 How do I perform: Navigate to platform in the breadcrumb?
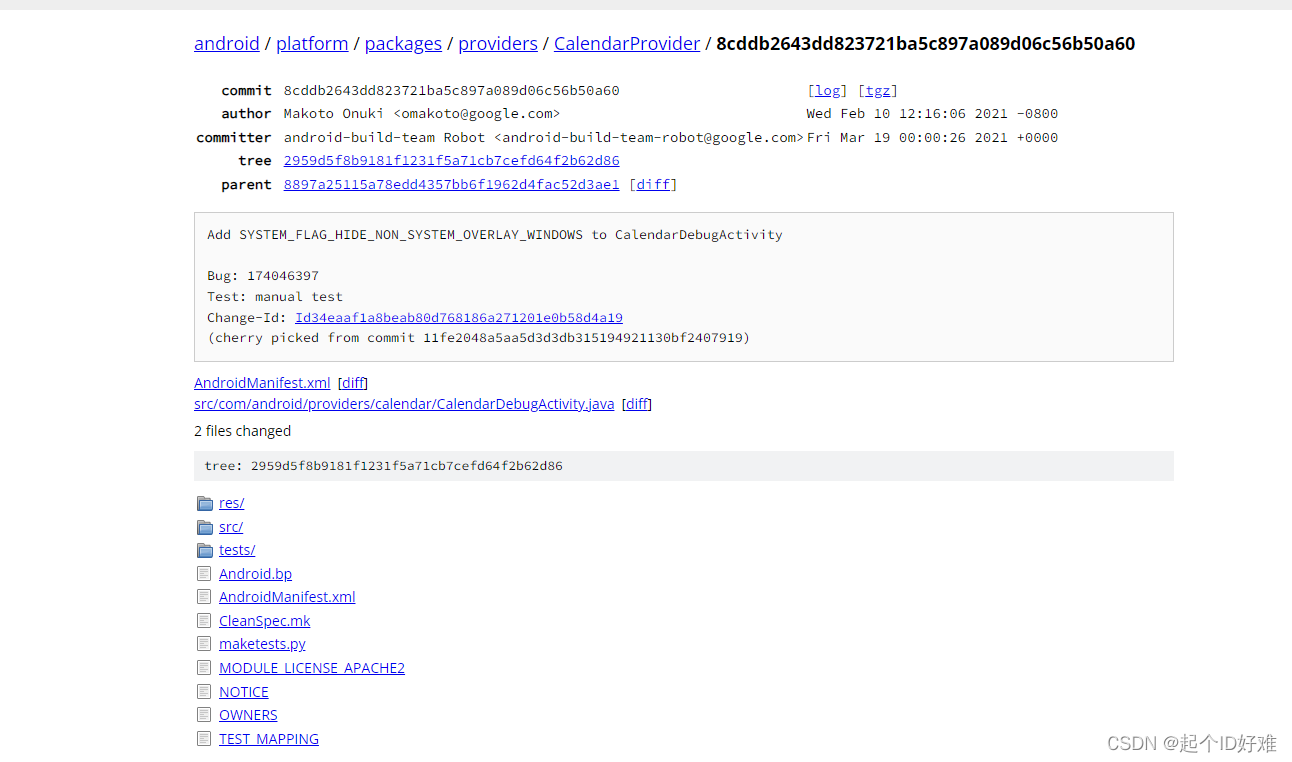312,43
